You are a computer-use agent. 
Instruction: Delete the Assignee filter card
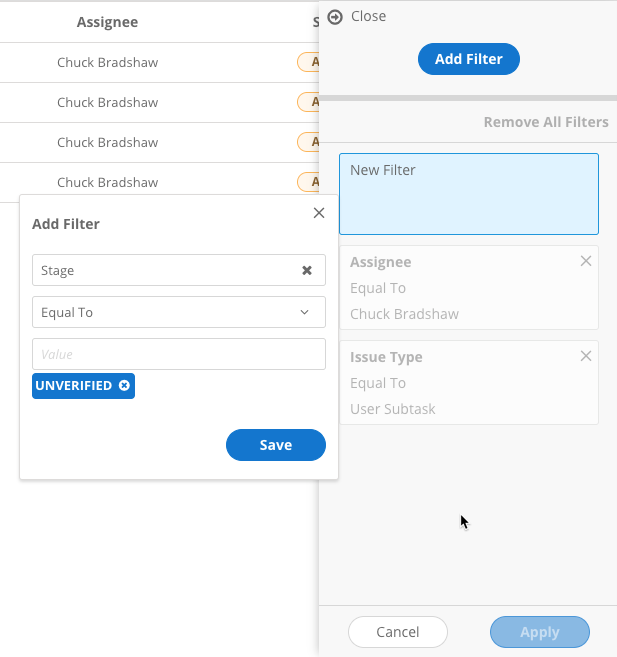coord(586,261)
